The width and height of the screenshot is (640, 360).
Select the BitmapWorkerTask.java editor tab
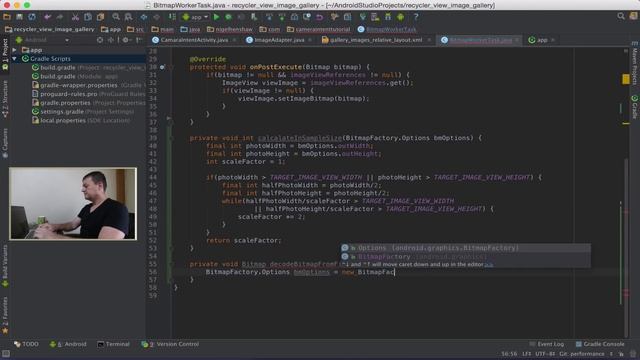480,40
